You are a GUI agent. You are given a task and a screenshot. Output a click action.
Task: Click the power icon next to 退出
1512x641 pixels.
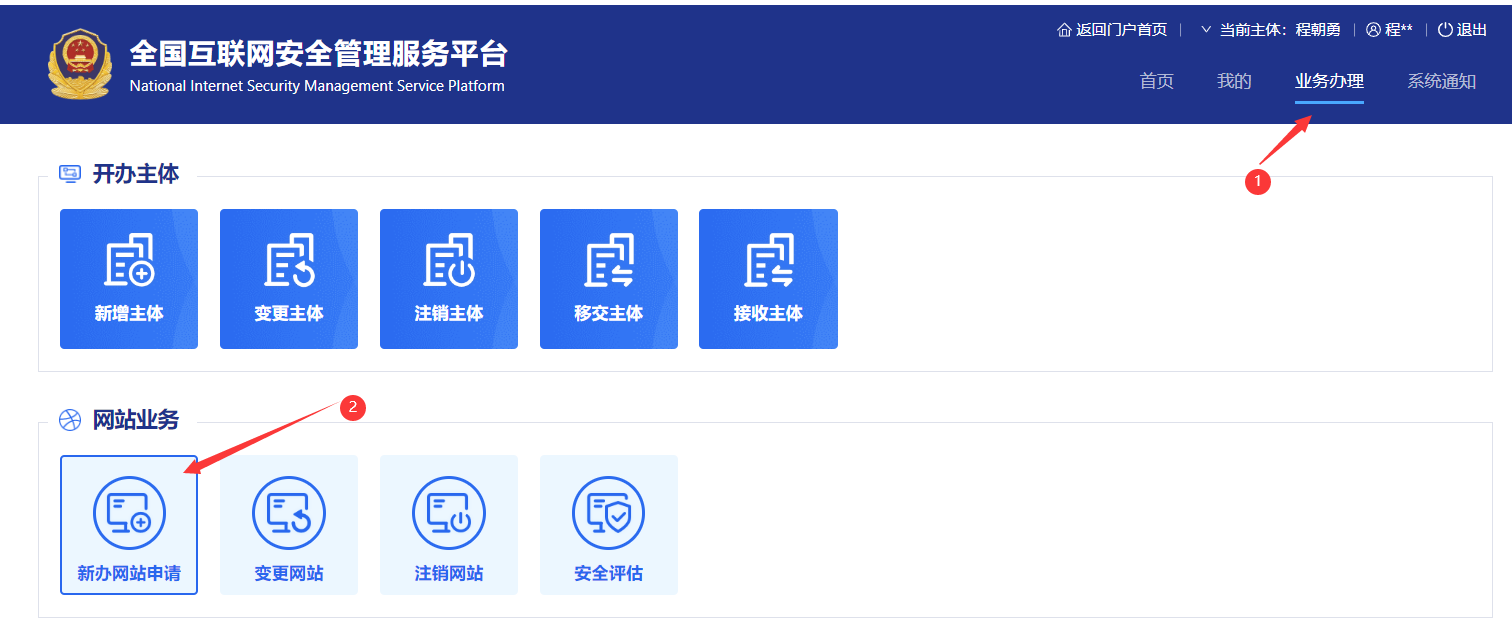click(1441, 29)
